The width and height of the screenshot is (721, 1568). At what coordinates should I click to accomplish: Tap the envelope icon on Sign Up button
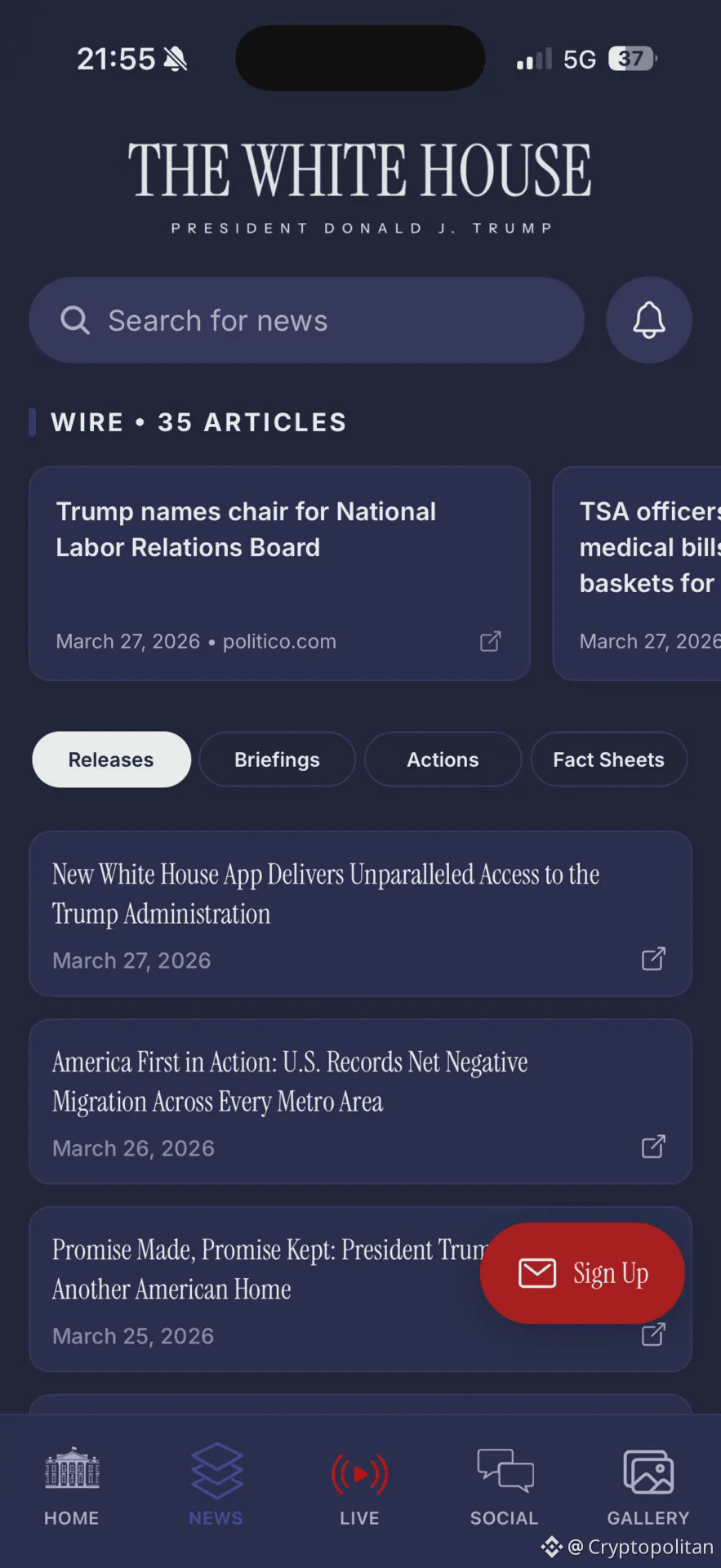(x=537, y=1272)
